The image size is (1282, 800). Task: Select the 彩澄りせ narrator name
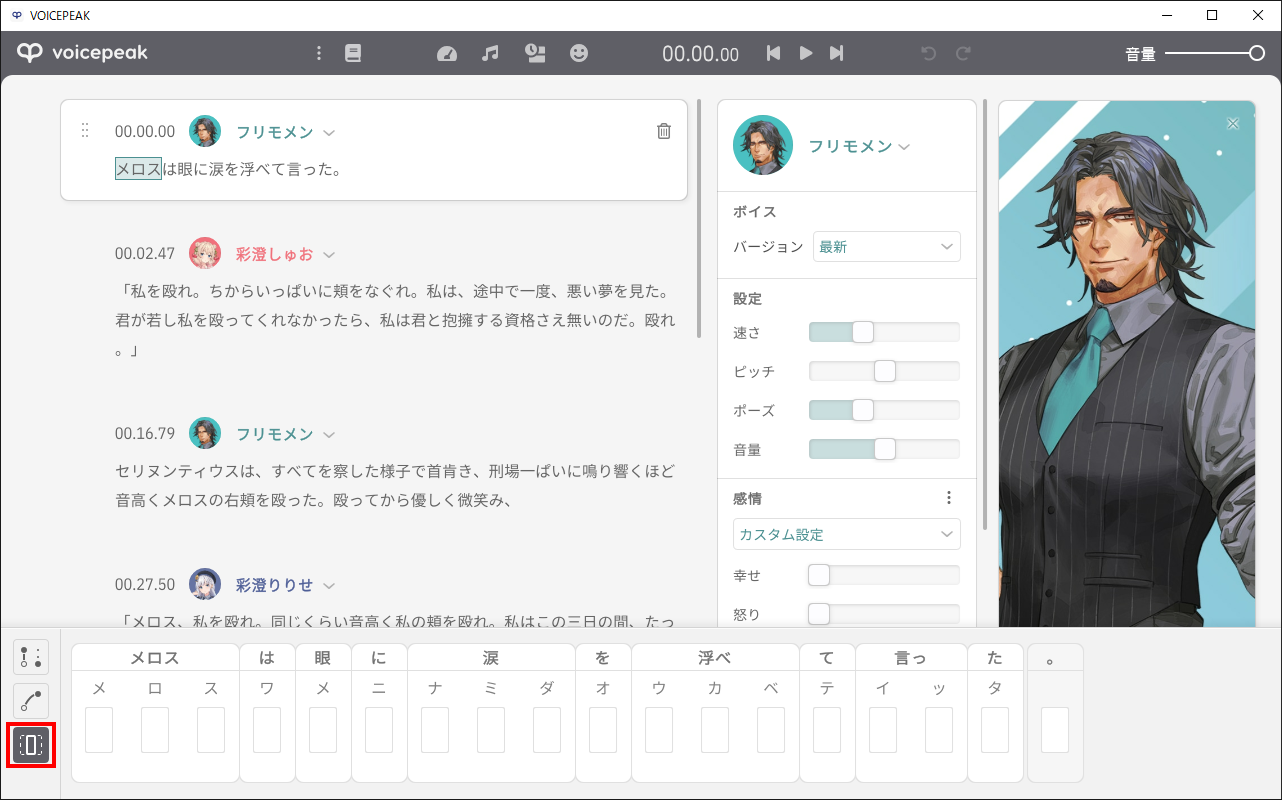(275, 585)
